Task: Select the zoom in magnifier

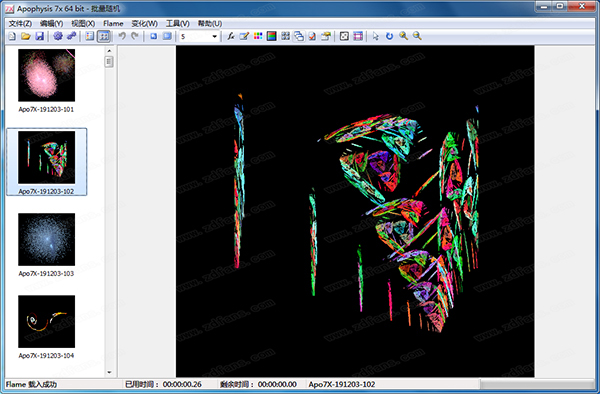Action: pyautogui.click(x=403, y=36)
